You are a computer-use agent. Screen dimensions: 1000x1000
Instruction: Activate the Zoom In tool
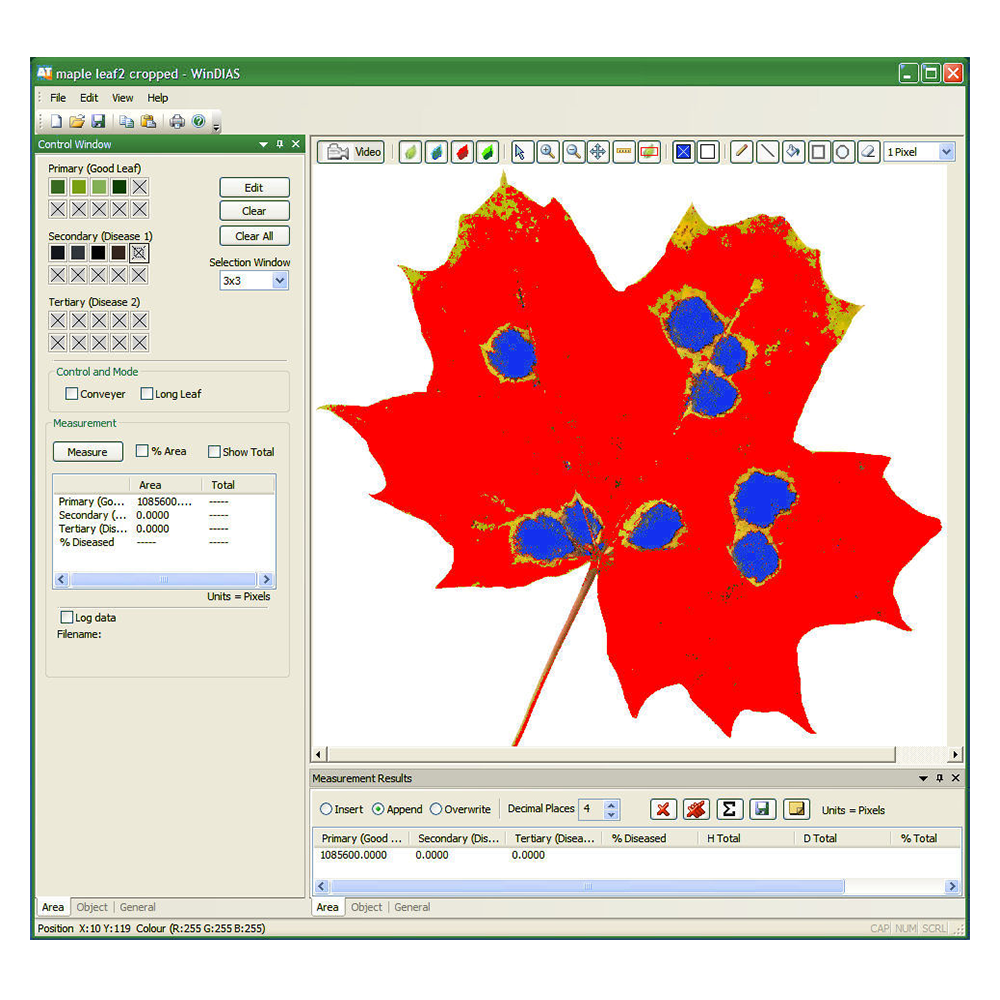547,151
